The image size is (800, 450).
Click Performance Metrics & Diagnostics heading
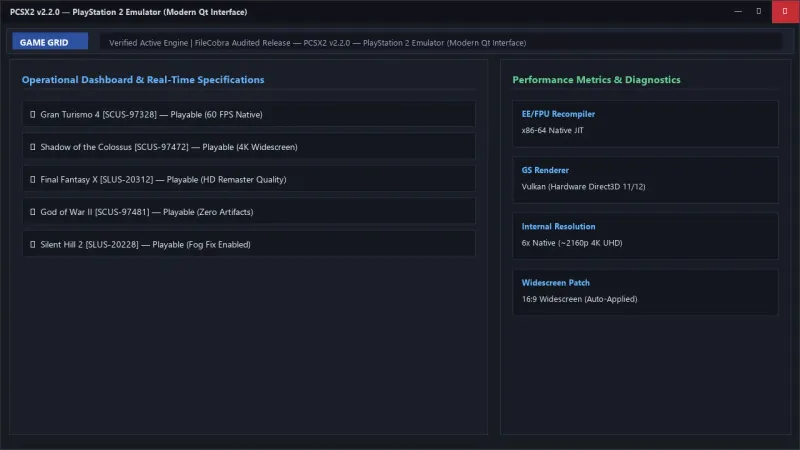pos(596,80)
